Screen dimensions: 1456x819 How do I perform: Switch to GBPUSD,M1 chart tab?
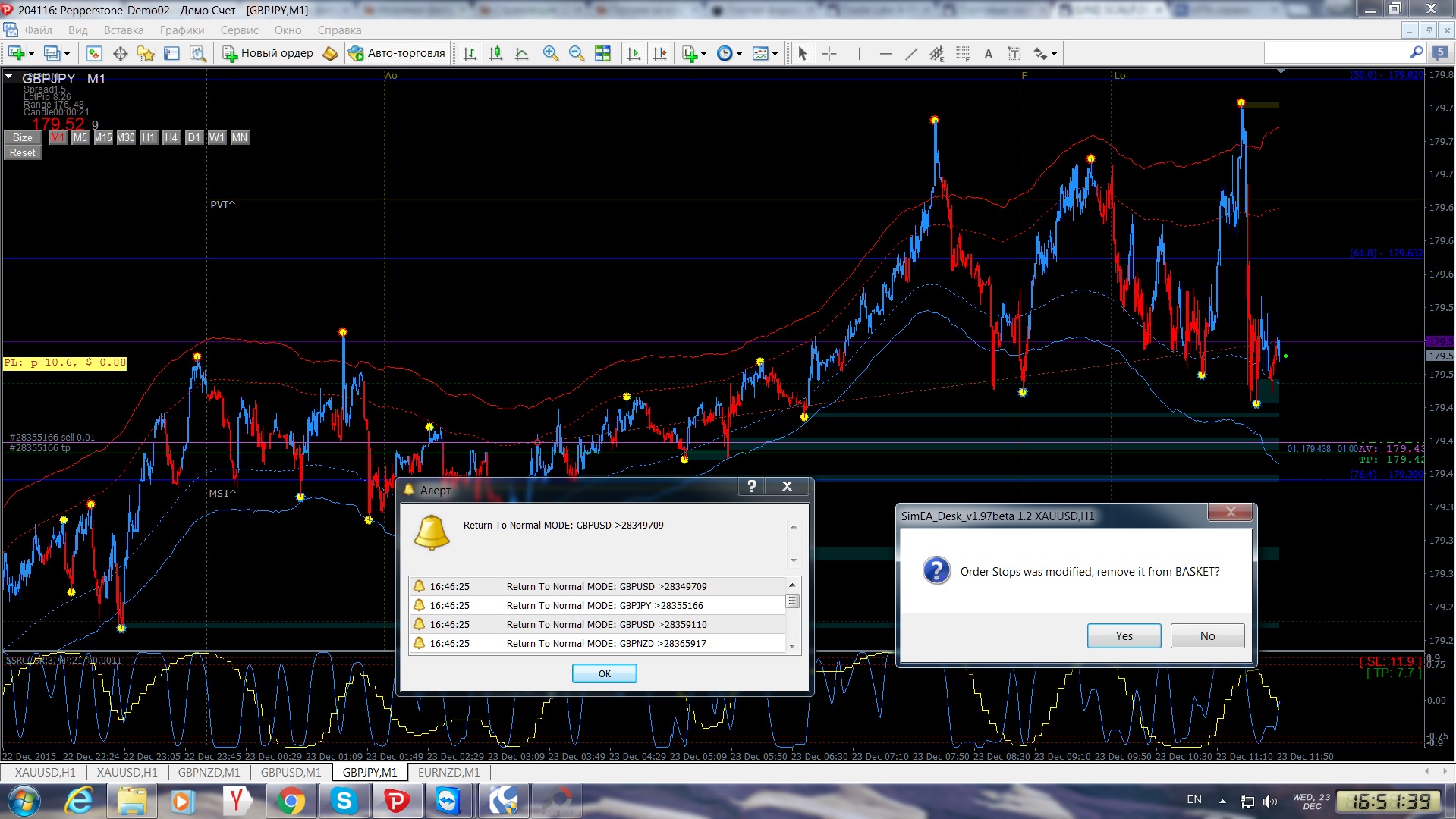(291, 772)
